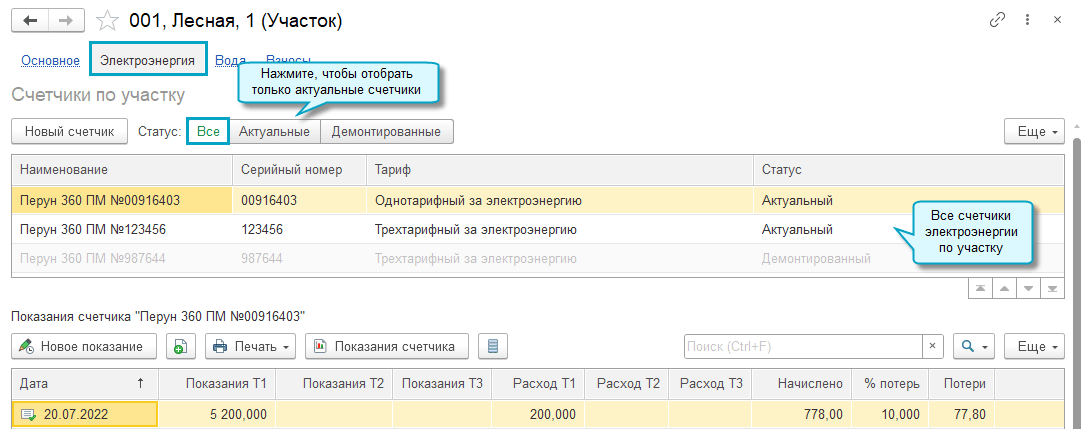Image resolution: width=1083 pixels, height=429 pixels.
Task: Clear the search field with X
Action: coord(932,346)
